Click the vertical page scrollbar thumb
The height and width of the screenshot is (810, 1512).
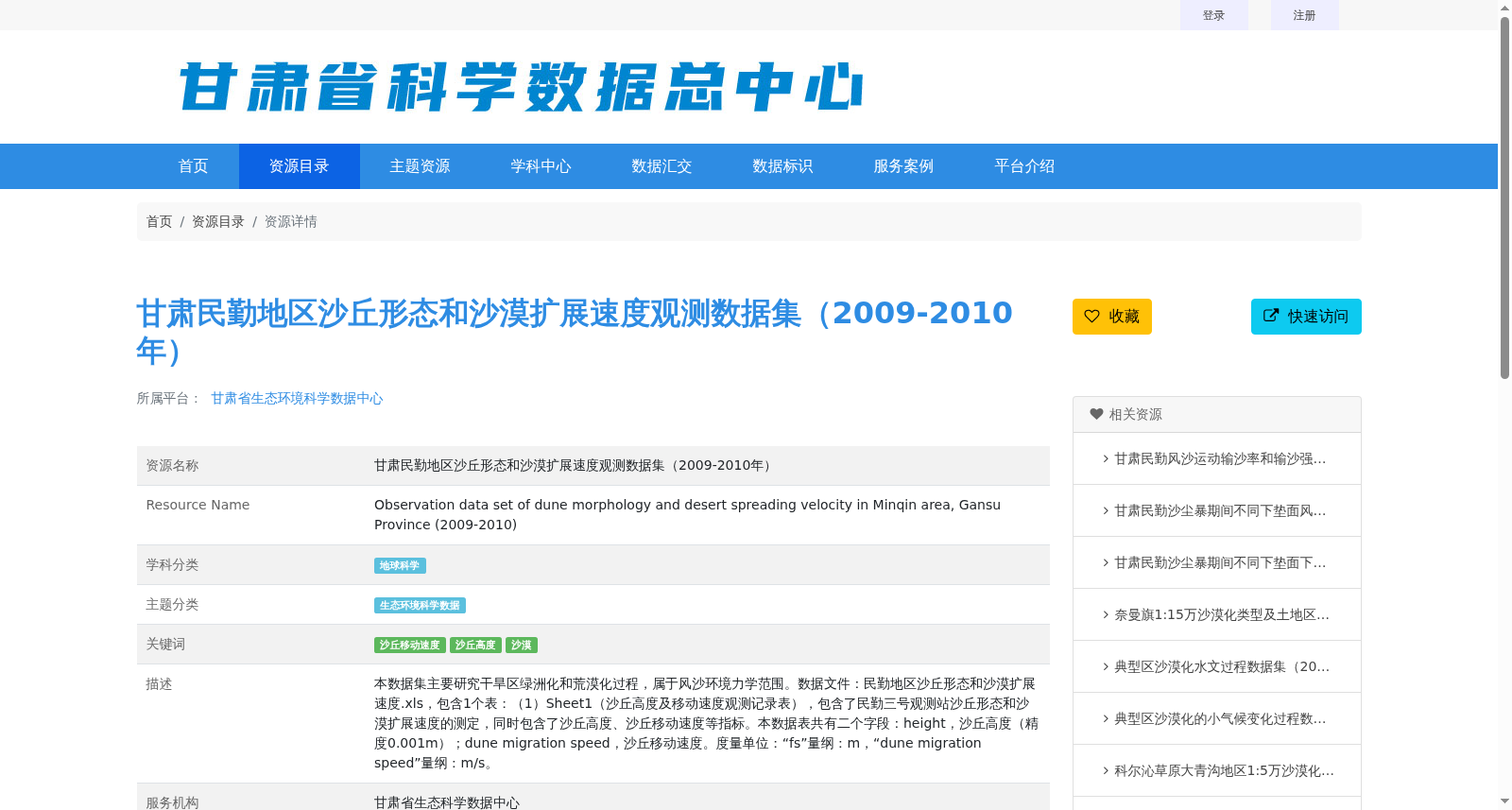point(1504,198)
